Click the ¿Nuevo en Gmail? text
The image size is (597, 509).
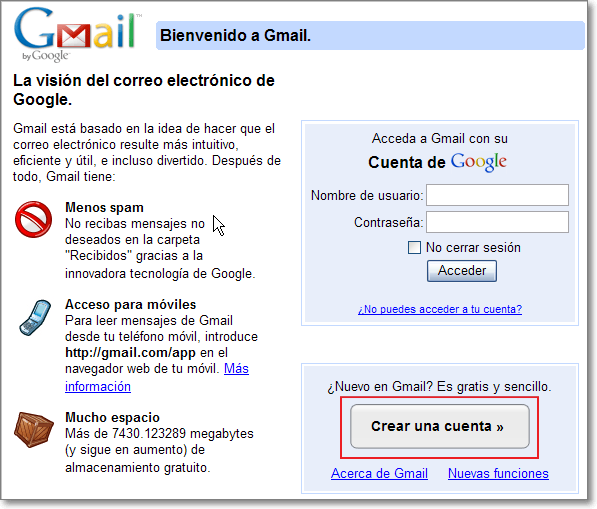pyautogui.click(x=380, y=387)
